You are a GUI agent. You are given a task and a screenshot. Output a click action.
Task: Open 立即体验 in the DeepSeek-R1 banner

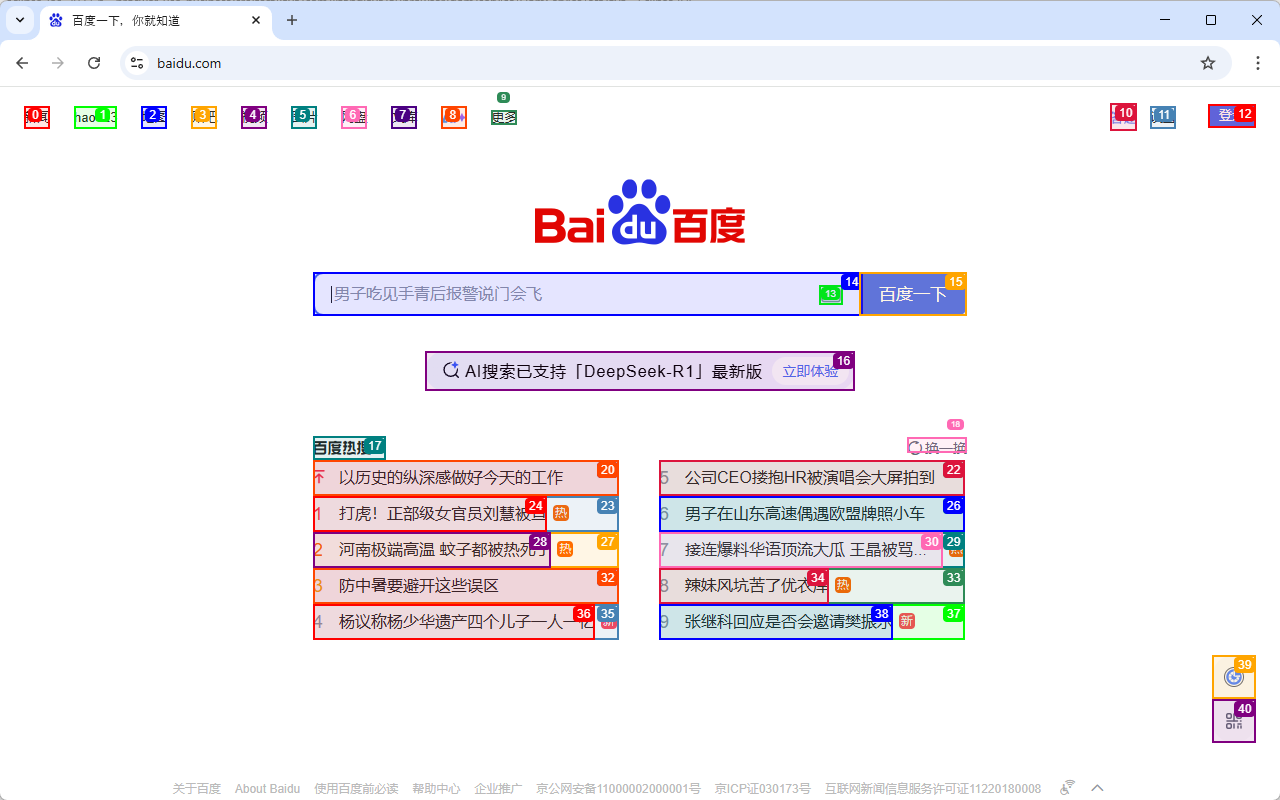810,370
